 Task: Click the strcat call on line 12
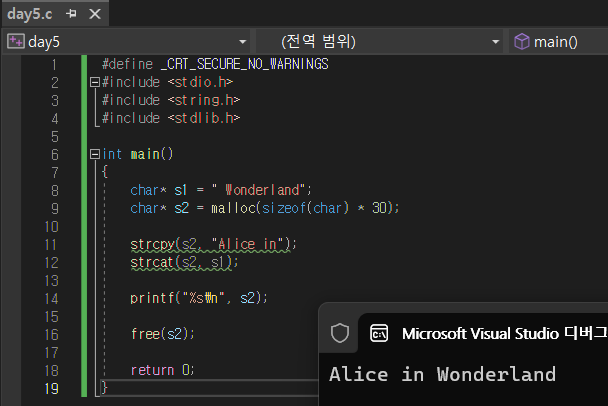point(152,263)
